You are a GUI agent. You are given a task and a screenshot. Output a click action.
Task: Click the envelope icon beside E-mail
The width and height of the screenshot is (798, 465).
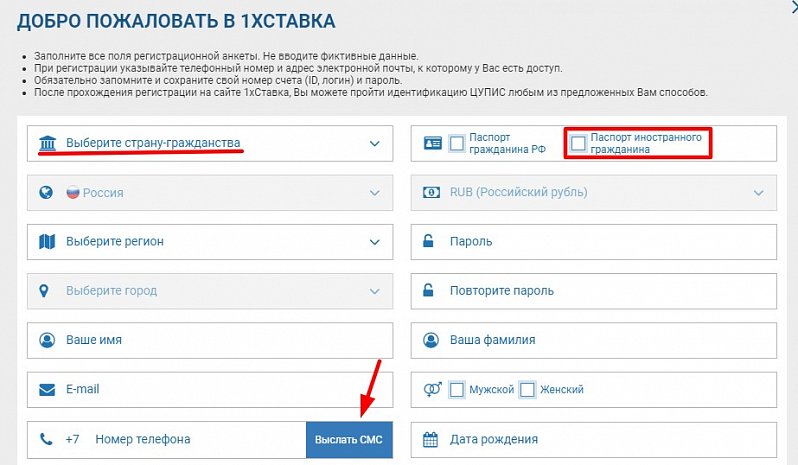(46, 389)
